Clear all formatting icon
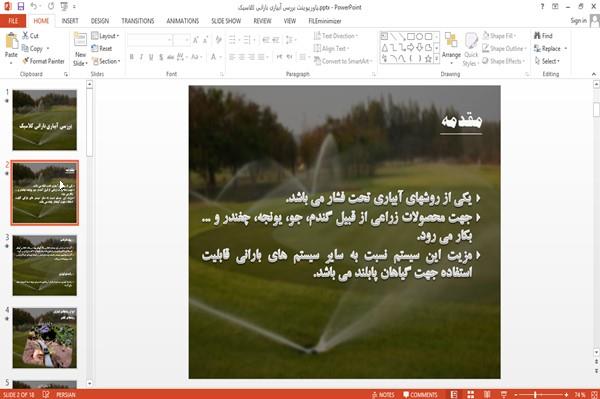This screenshot has width=600, height=399. point(218,40)
